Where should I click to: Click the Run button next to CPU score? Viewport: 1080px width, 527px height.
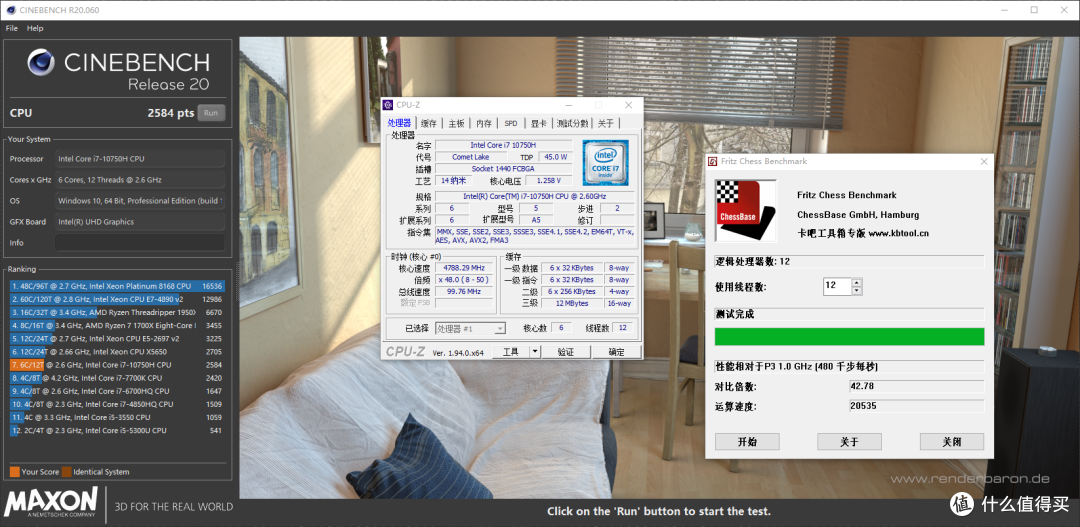click(x=211, y=113)
